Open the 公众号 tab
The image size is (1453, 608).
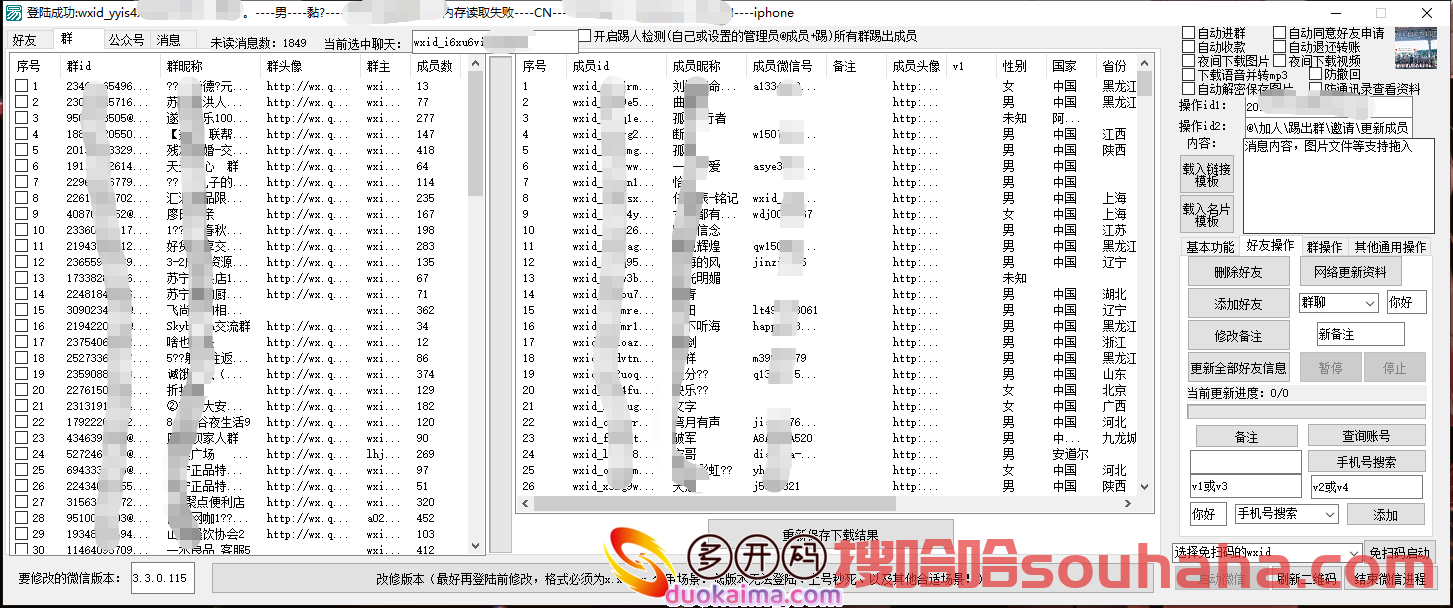126,41
